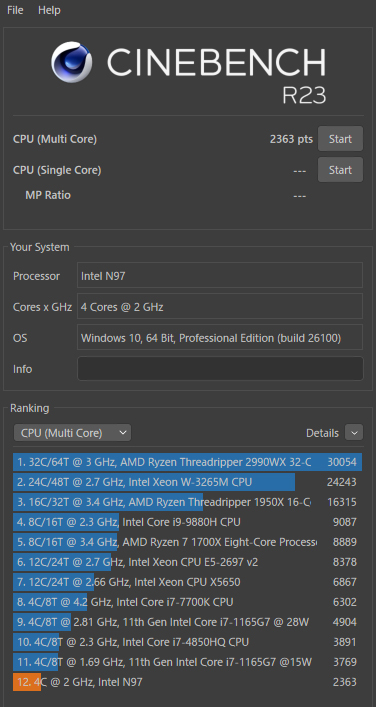Click the Processor field showing Intel N97
The height and width of the screenshot is (707, 376).
point(220,275)
